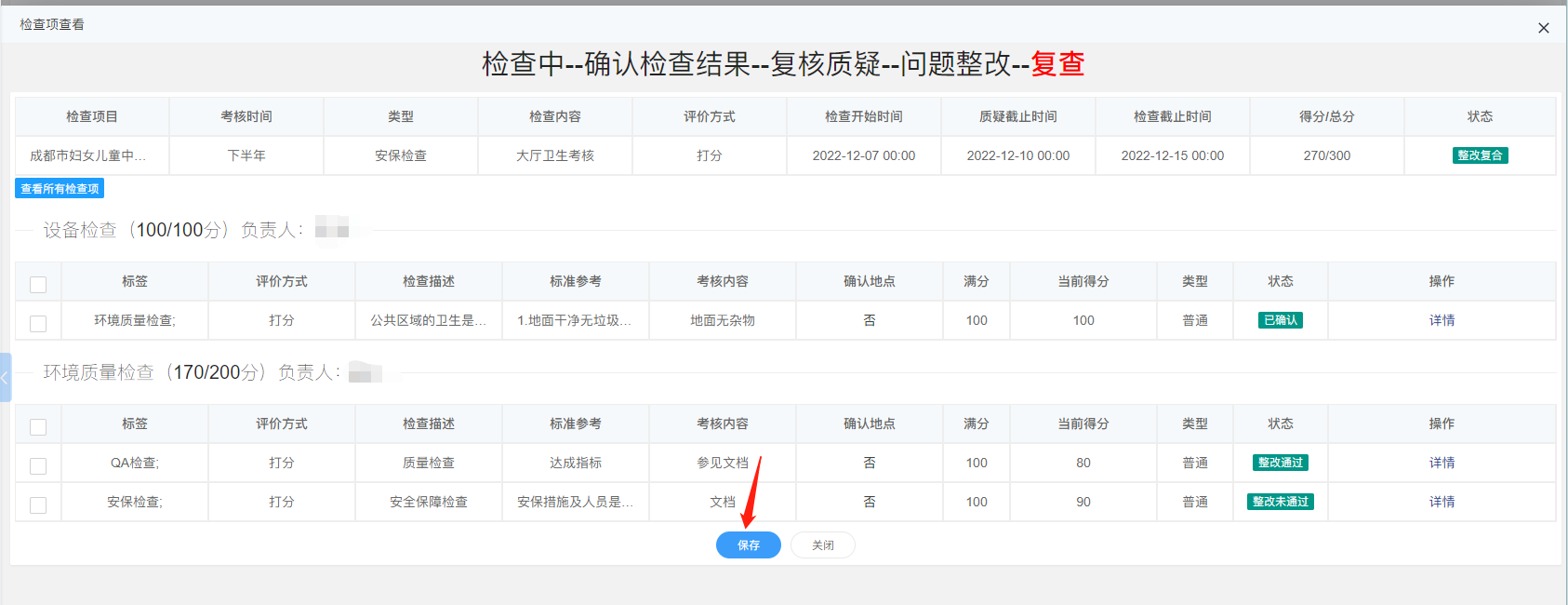Check the 环境质量检查 row checkbox
The height and width of the screenshot is (605, 1568).
38,323
